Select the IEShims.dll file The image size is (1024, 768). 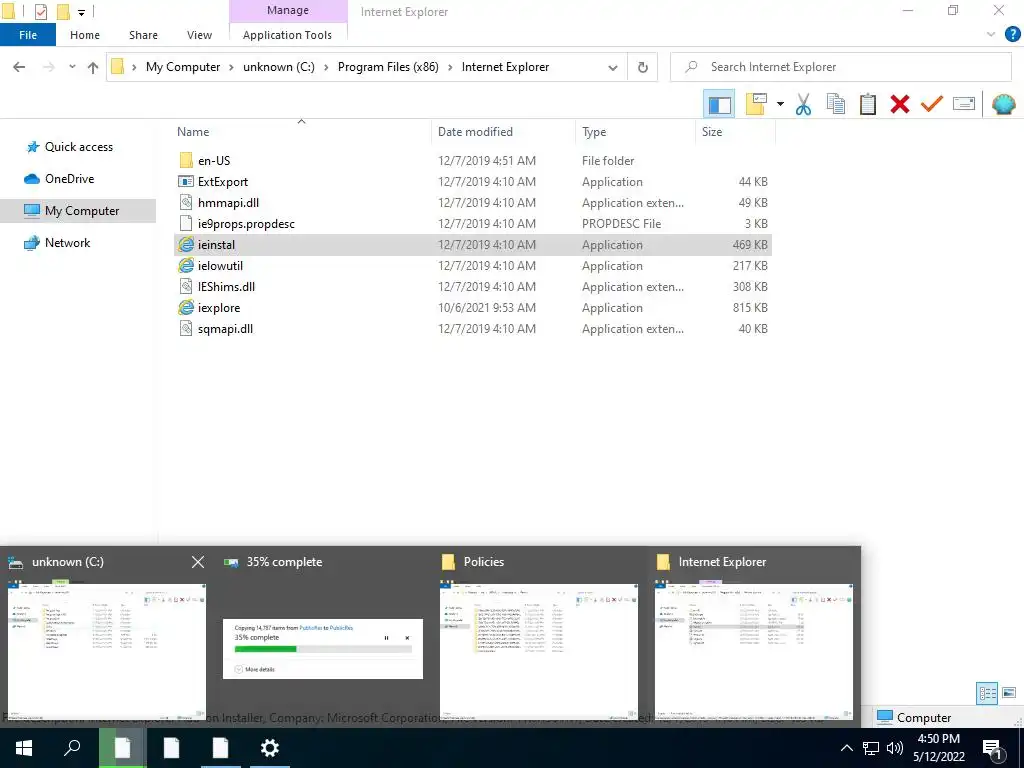point(473,287)
